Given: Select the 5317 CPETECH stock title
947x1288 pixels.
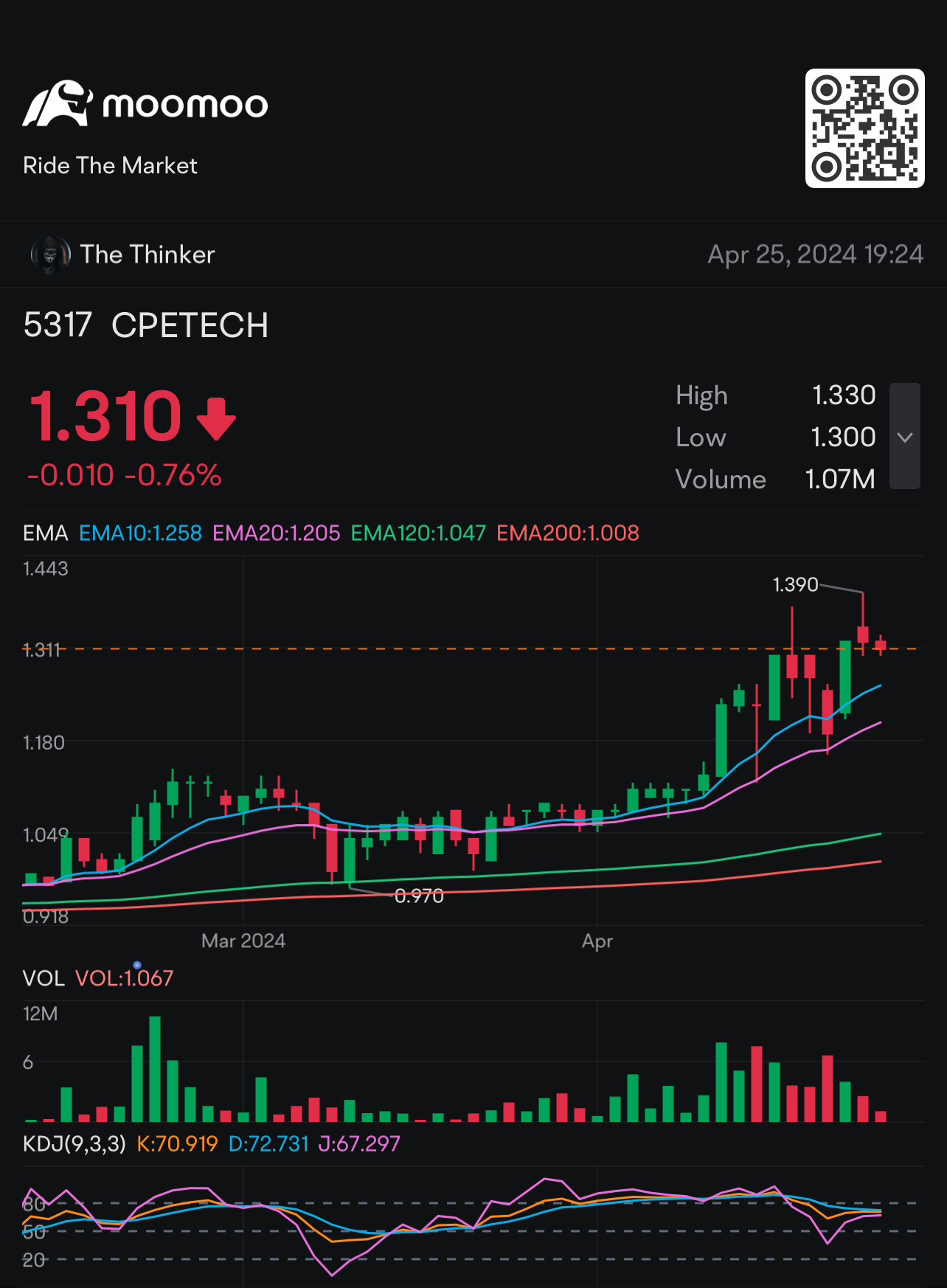Looking at the screenshot, I should 146,325.
